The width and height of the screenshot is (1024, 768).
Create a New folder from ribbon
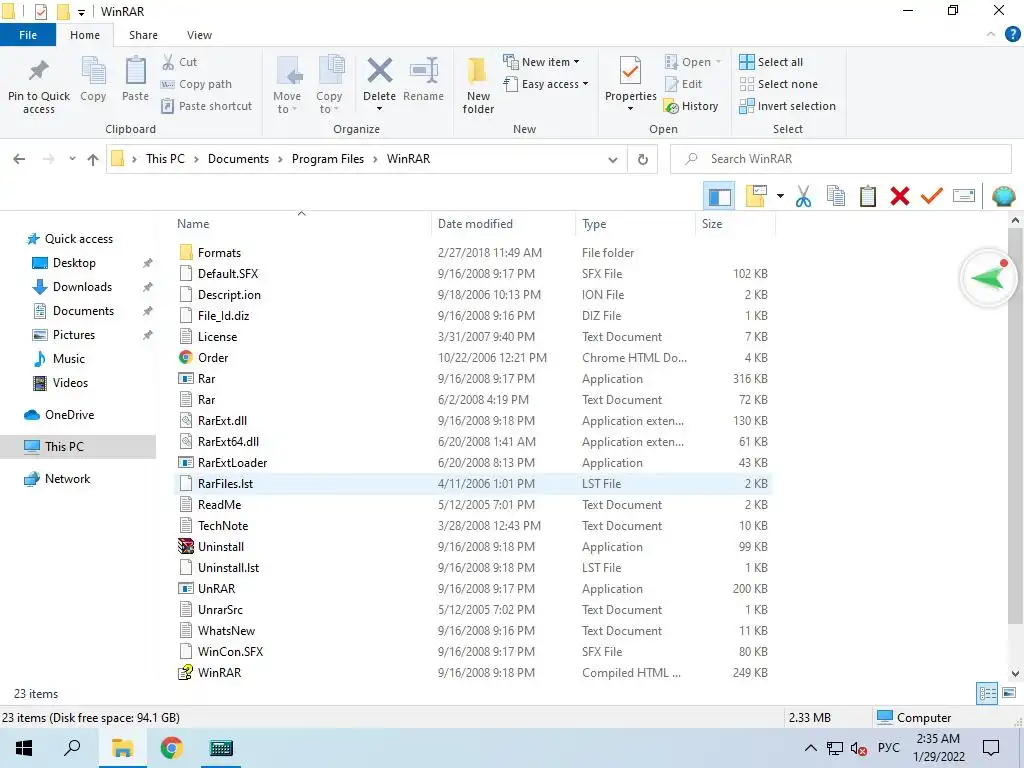pos(478,86)
